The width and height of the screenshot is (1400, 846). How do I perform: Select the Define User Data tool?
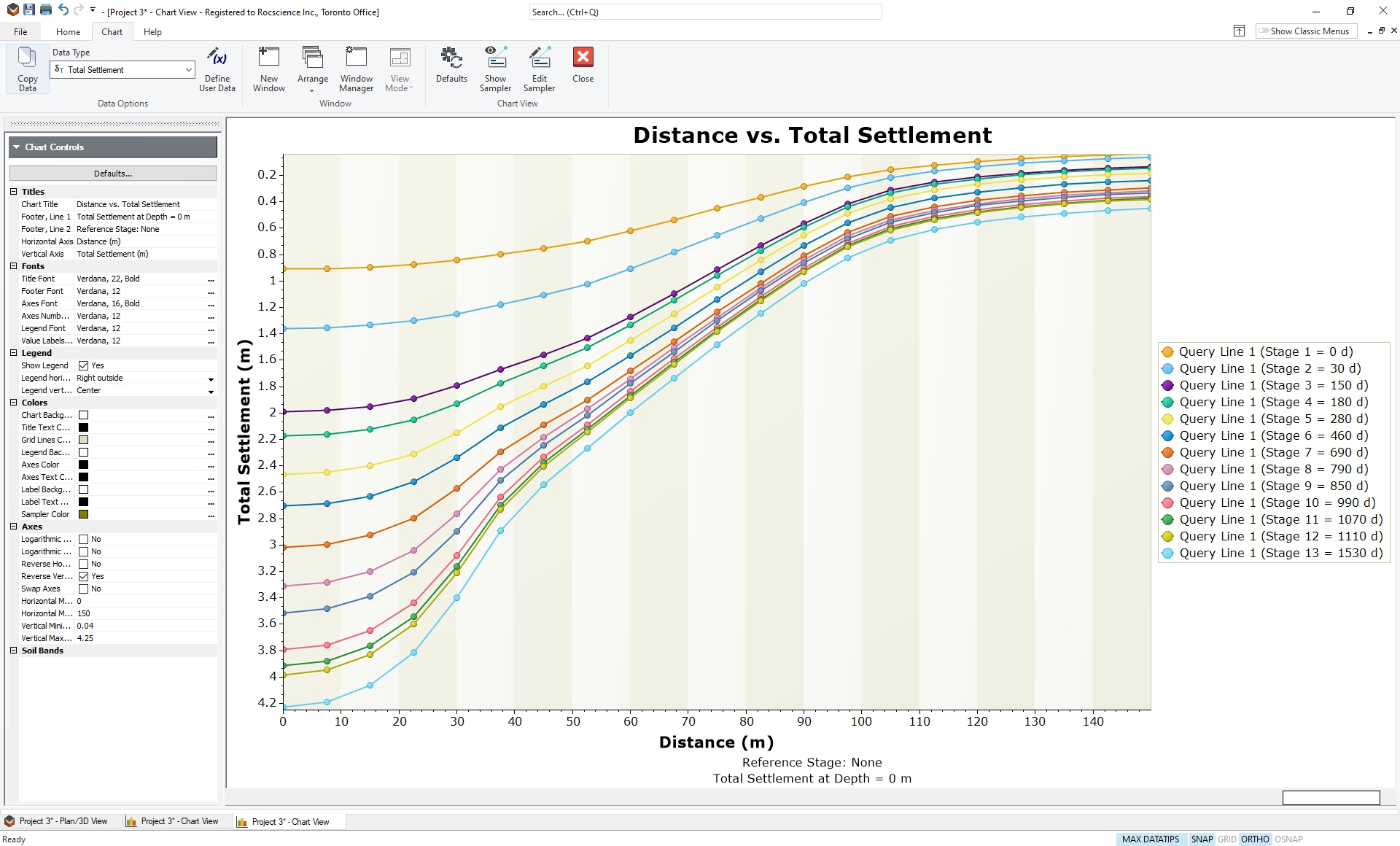[x=217, y=69]
